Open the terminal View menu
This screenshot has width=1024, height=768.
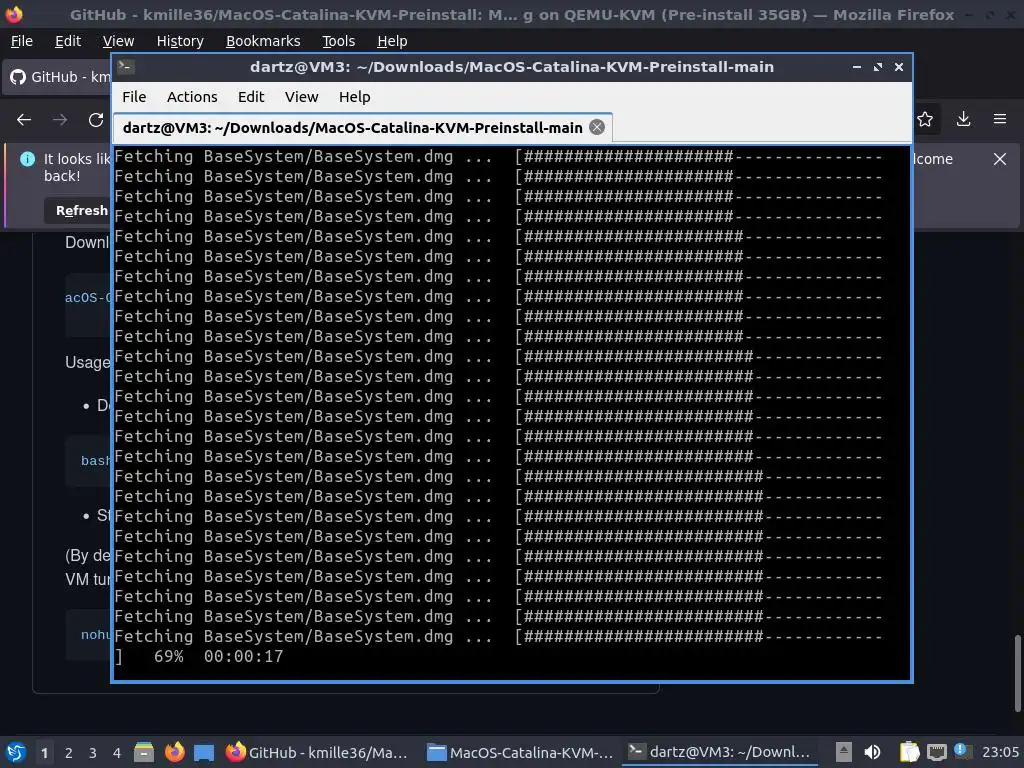[301, 97]
